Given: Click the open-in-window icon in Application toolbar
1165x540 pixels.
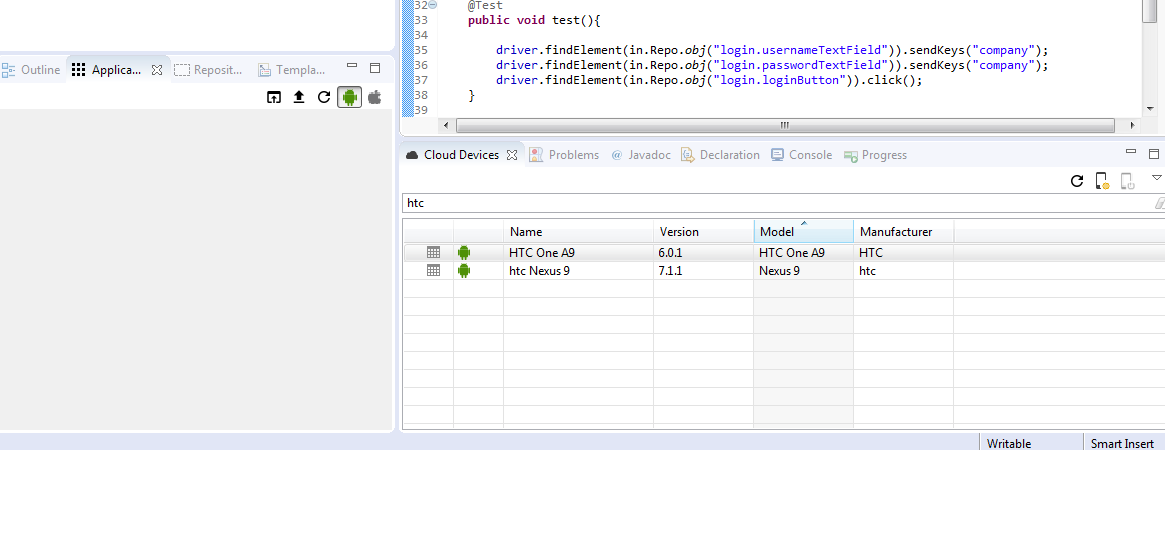Looking at the screenshot, I should 274,97.
